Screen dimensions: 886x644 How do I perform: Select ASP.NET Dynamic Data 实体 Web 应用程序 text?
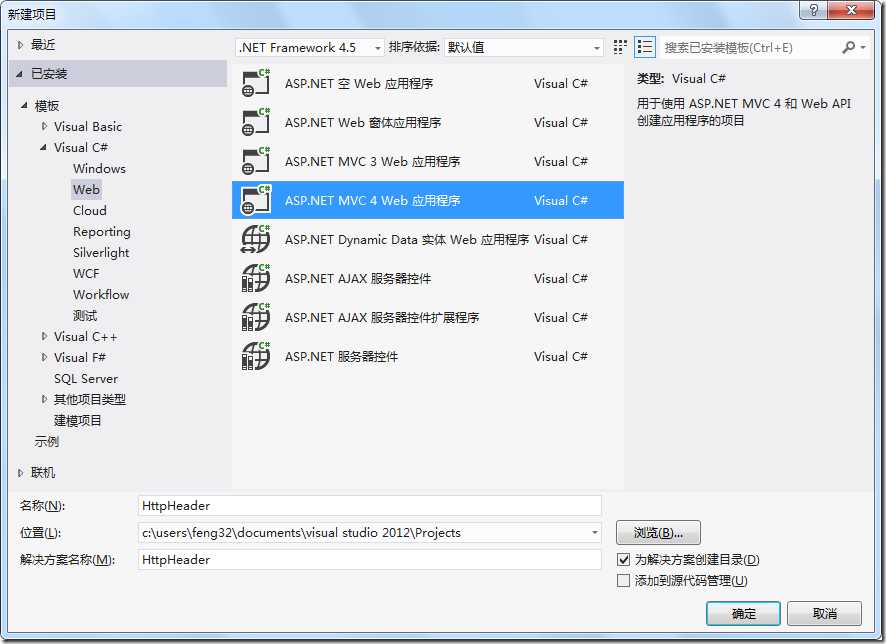tap(407, 240)
